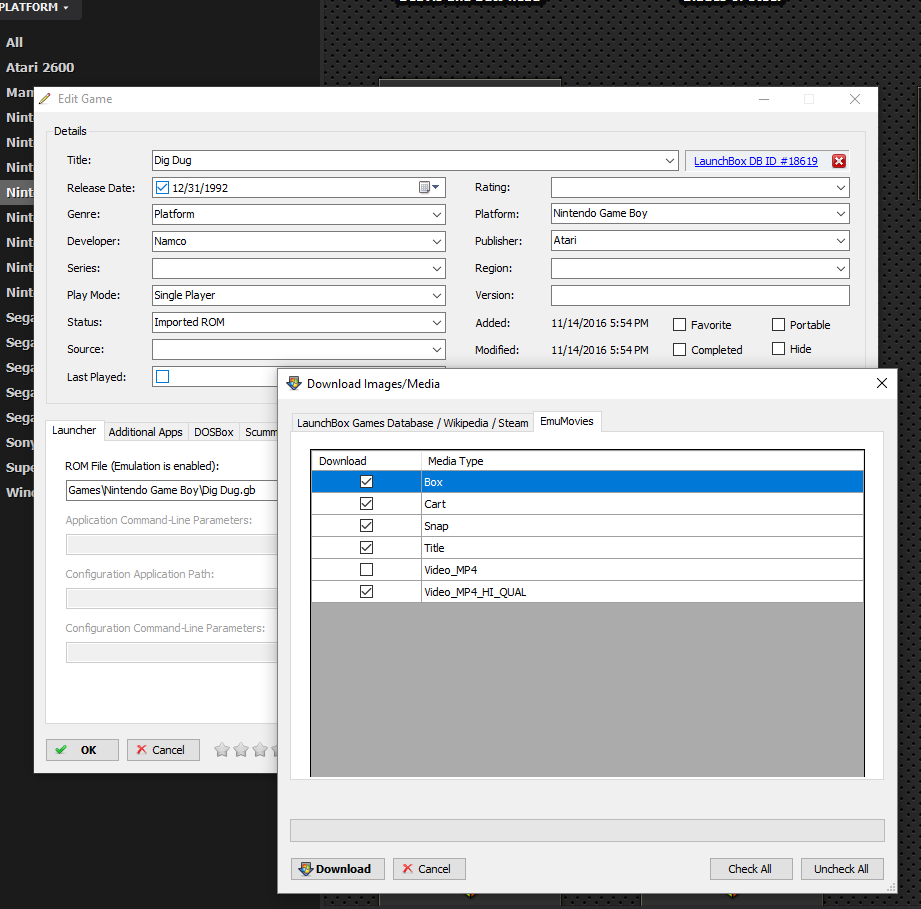Enable the Hide checkbox
Viewport: 921px width, 909px height.
[778, 349]
